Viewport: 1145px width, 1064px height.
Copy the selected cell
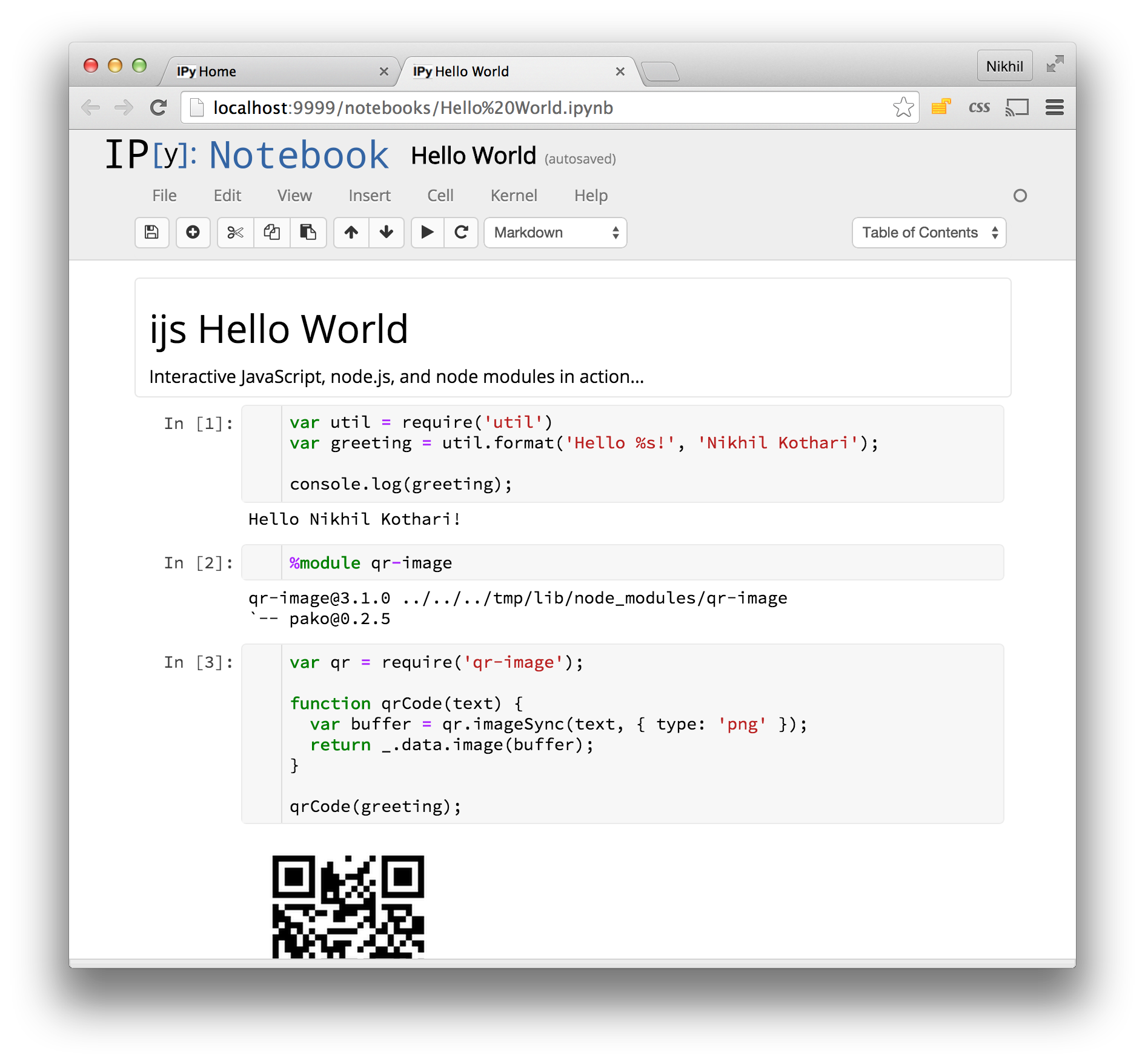tap(271, 233)
